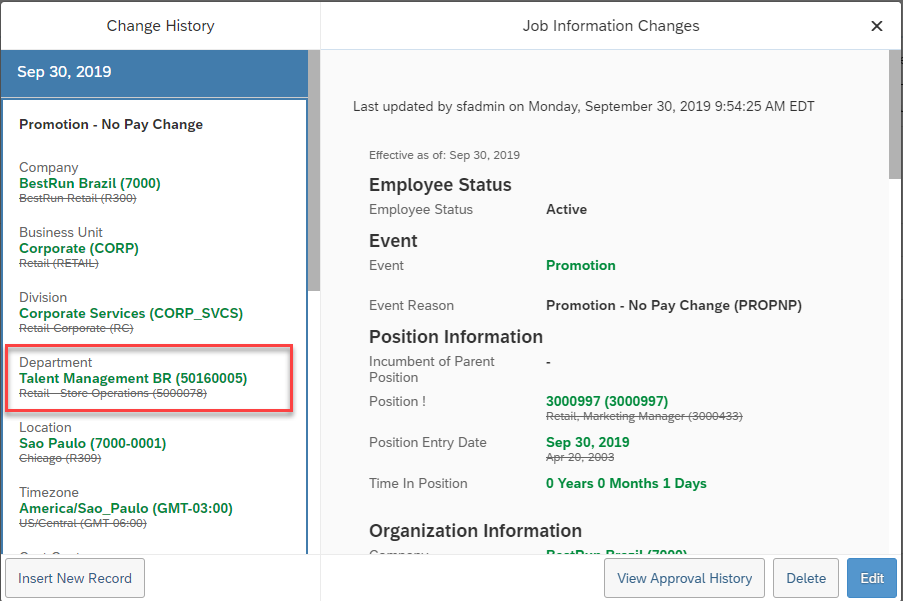Click the Job Information Changes title
Viewport: 903px width, 601px height.
611,26
